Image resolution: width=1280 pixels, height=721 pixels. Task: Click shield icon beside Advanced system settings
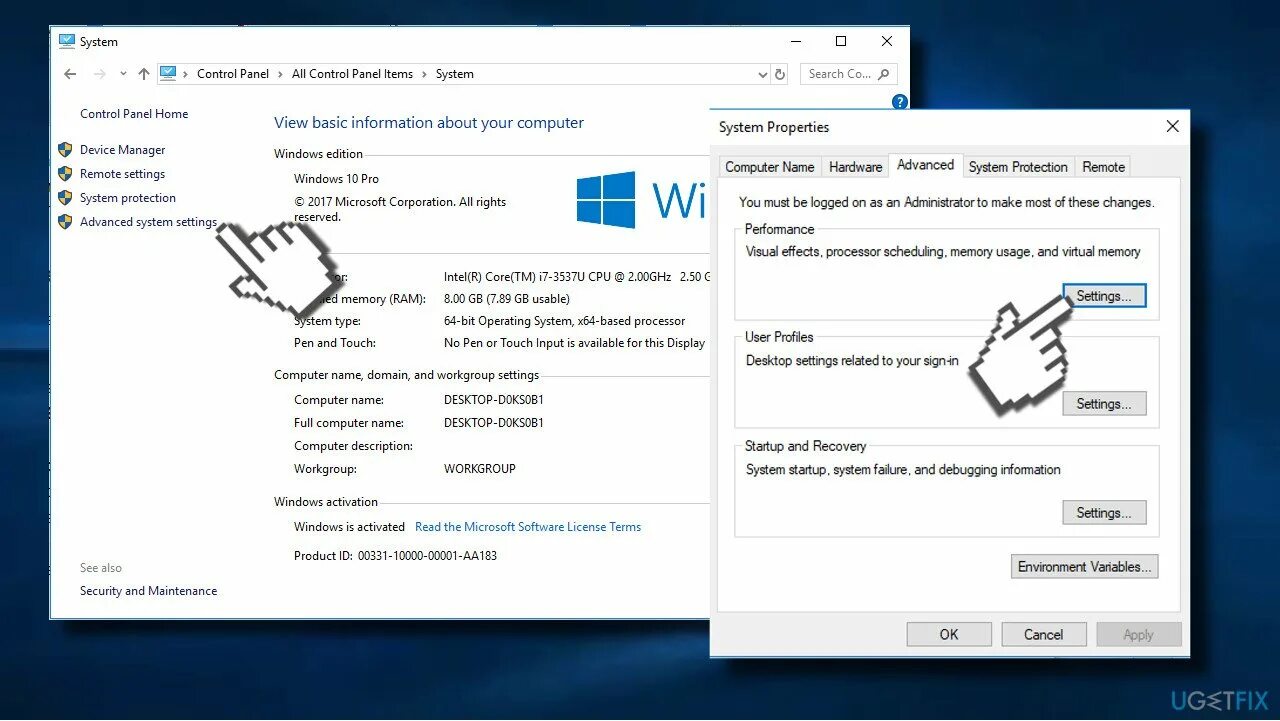click(x=65, y=222)
